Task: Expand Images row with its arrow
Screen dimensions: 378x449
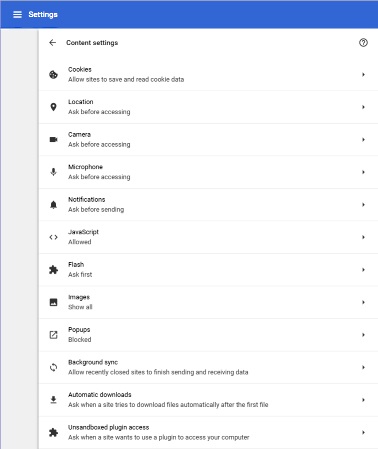Action: pyautogui.click(x=363, y=302)
